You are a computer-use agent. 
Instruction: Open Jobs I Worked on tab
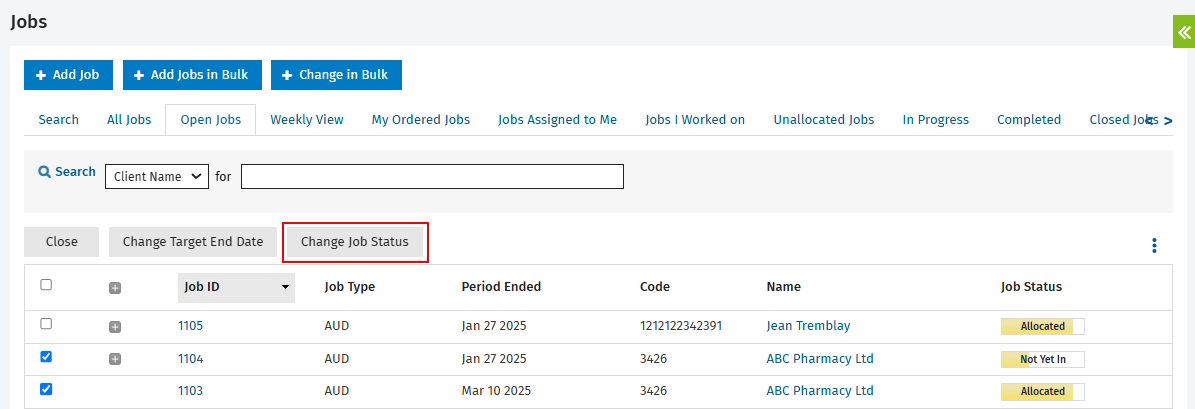coord(695,120)
